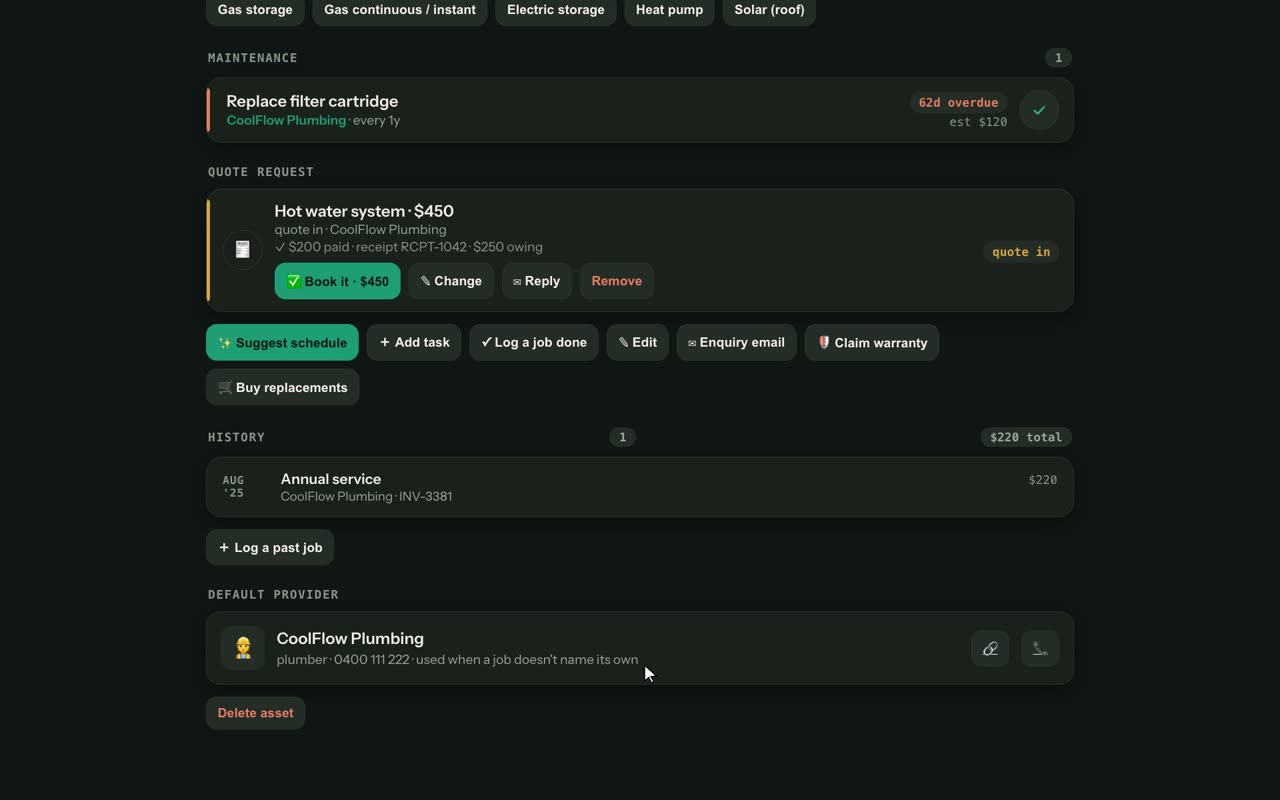Click the plumber avatar icon in Default Provider
1280x800 pixels.
pos(242,648)
